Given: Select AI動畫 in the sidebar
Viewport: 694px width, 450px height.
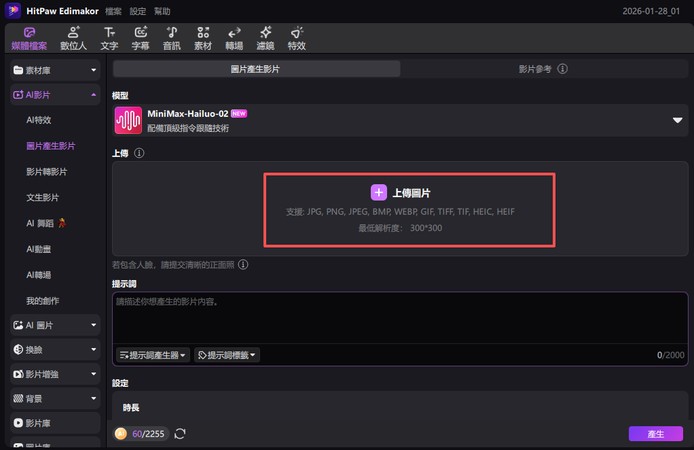Looking at the screenshot, I should tap(39, 249).
